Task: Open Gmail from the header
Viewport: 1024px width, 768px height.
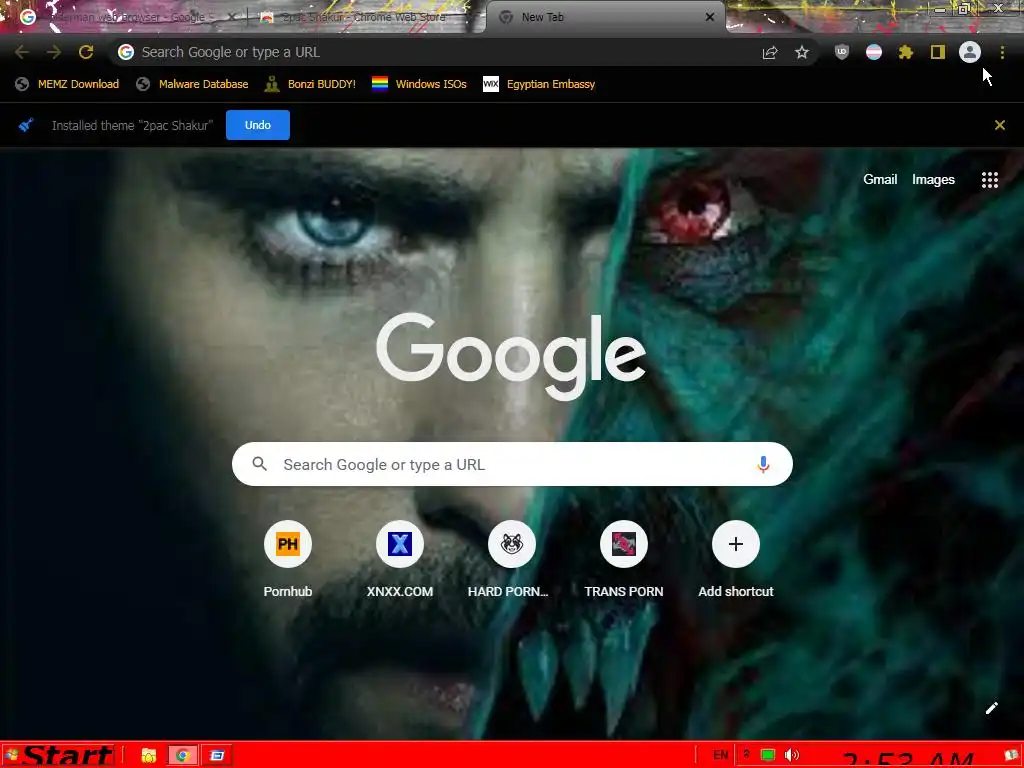Action: pyautogui.click(x=880, y=180)
